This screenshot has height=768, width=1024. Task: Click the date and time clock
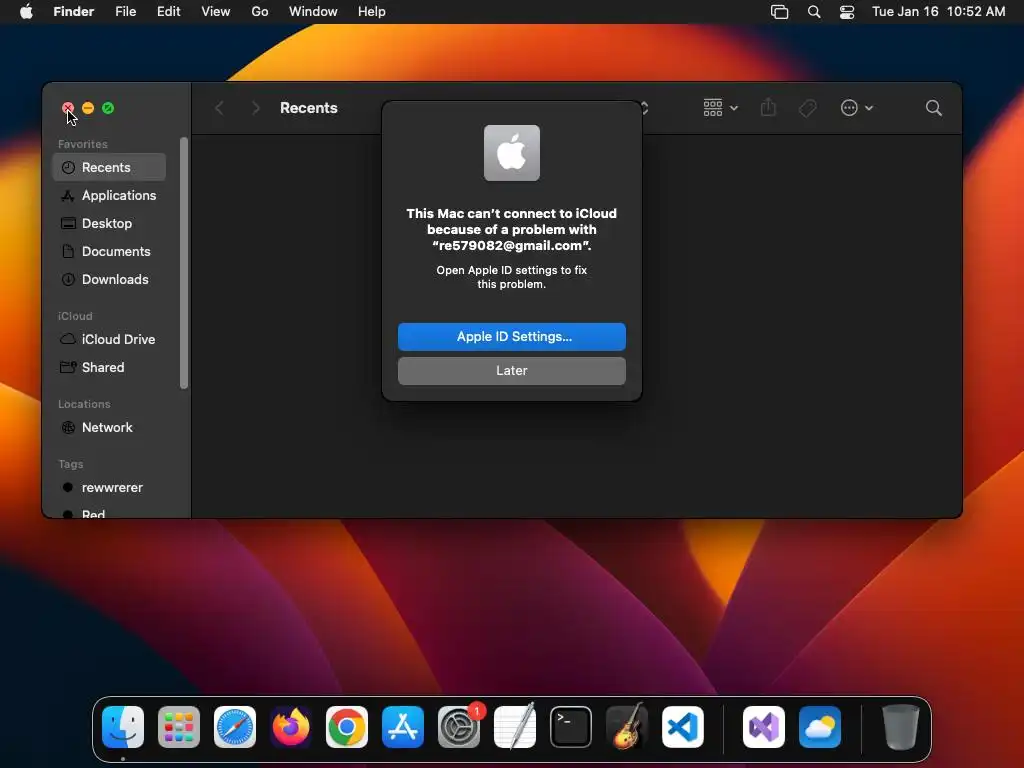(938, 12)
